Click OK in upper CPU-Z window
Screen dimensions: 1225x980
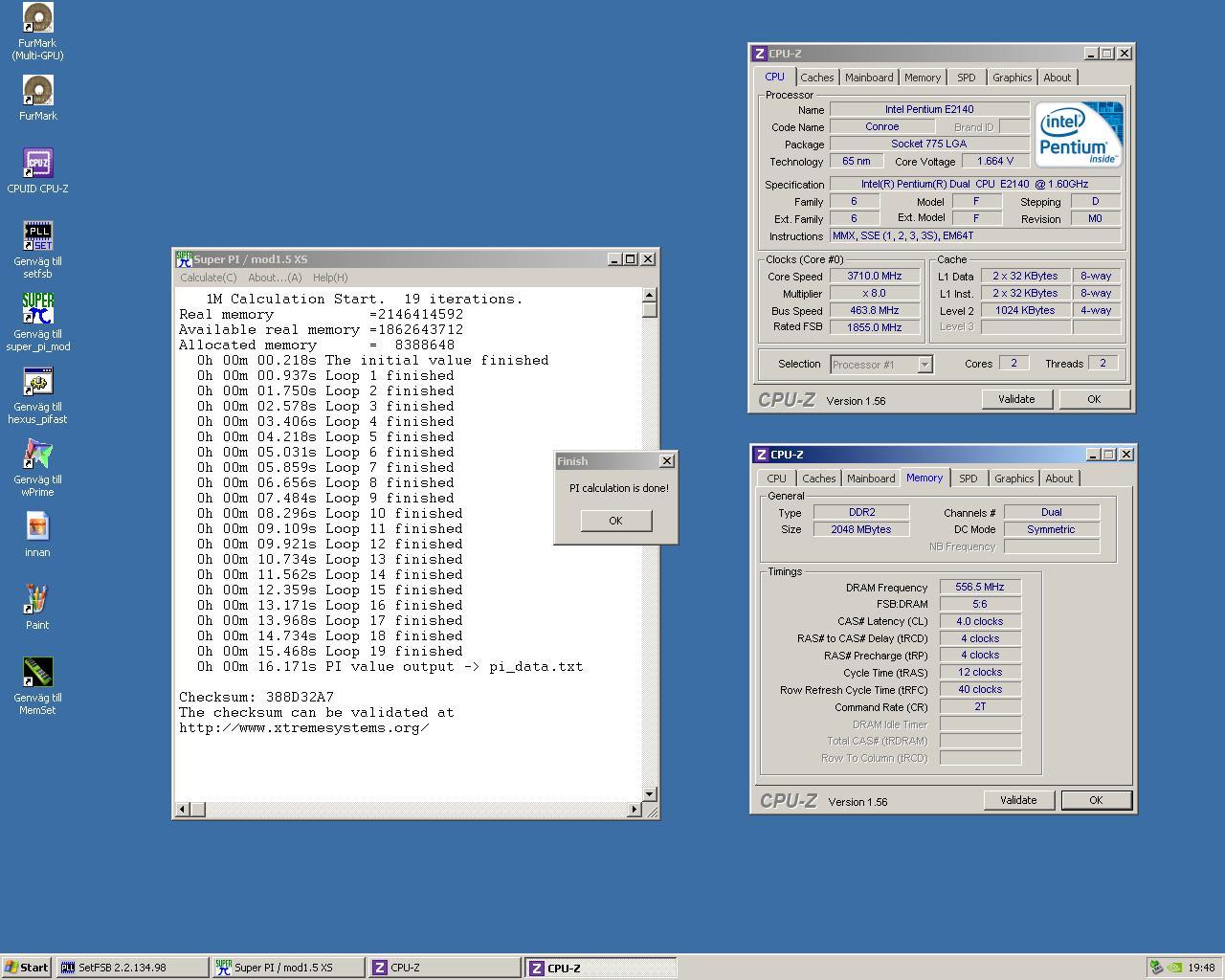(x=1094, y=399)
